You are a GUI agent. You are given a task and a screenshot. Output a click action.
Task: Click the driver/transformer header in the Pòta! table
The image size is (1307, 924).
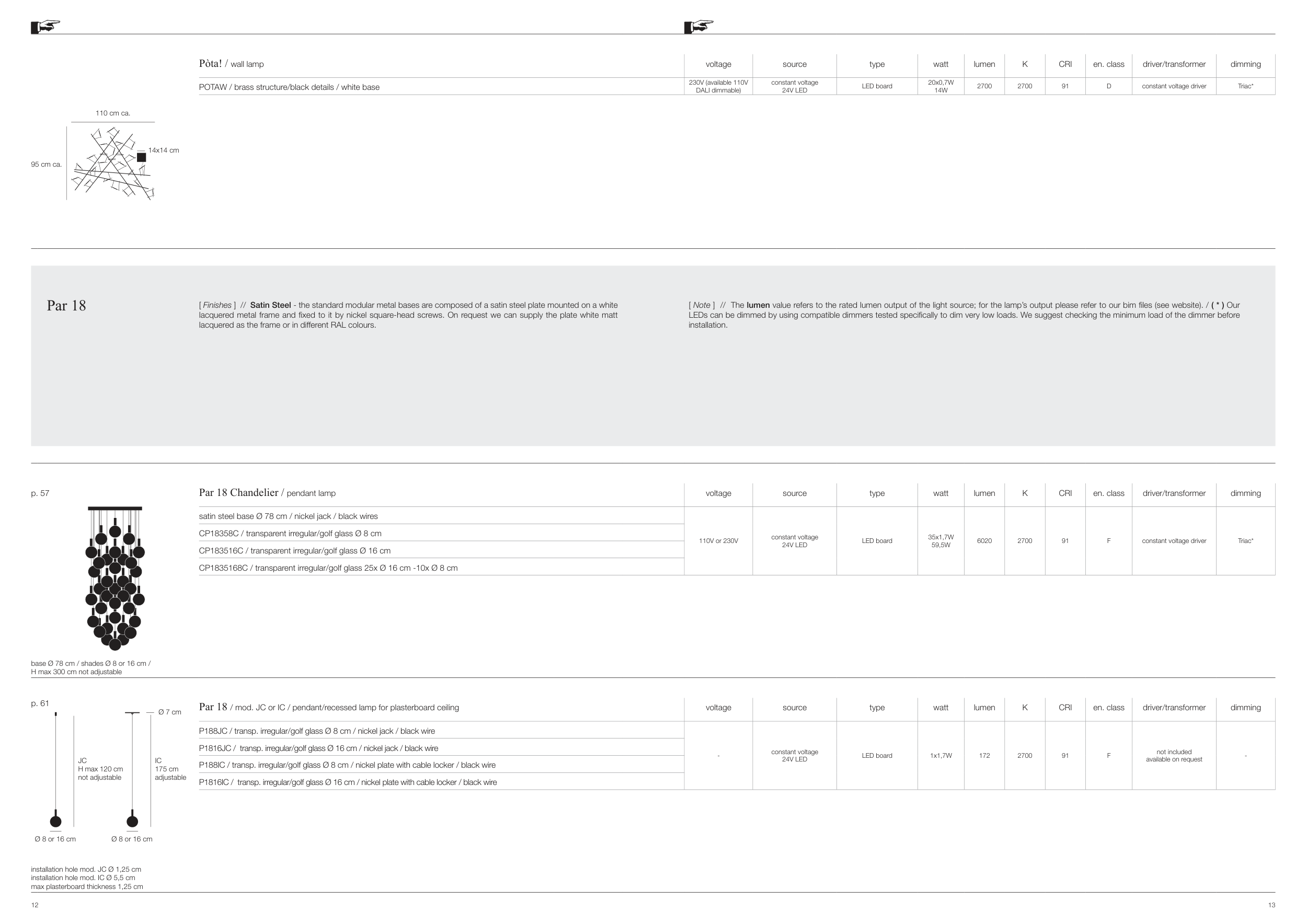point(1173,64)
